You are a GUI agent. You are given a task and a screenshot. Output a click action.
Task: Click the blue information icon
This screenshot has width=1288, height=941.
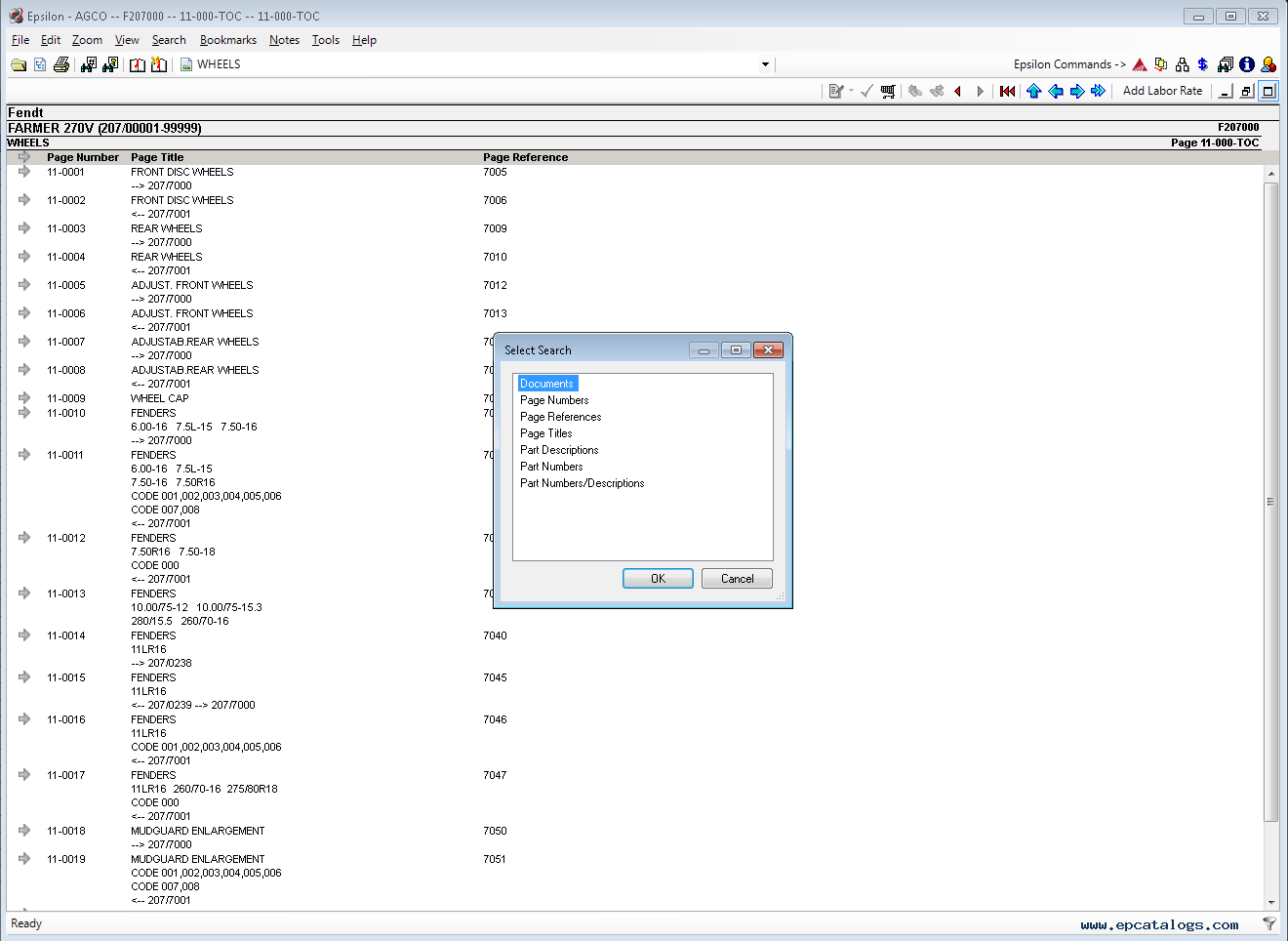click(x=1247, y=64)
